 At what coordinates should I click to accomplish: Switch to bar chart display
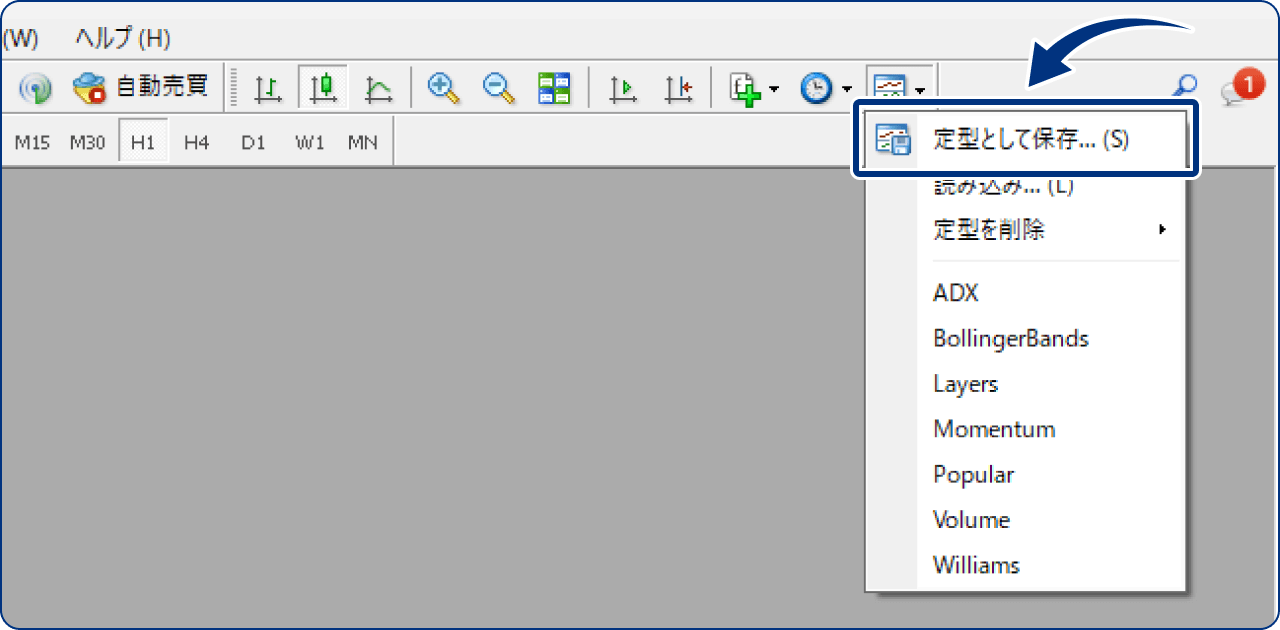point(267,89)
